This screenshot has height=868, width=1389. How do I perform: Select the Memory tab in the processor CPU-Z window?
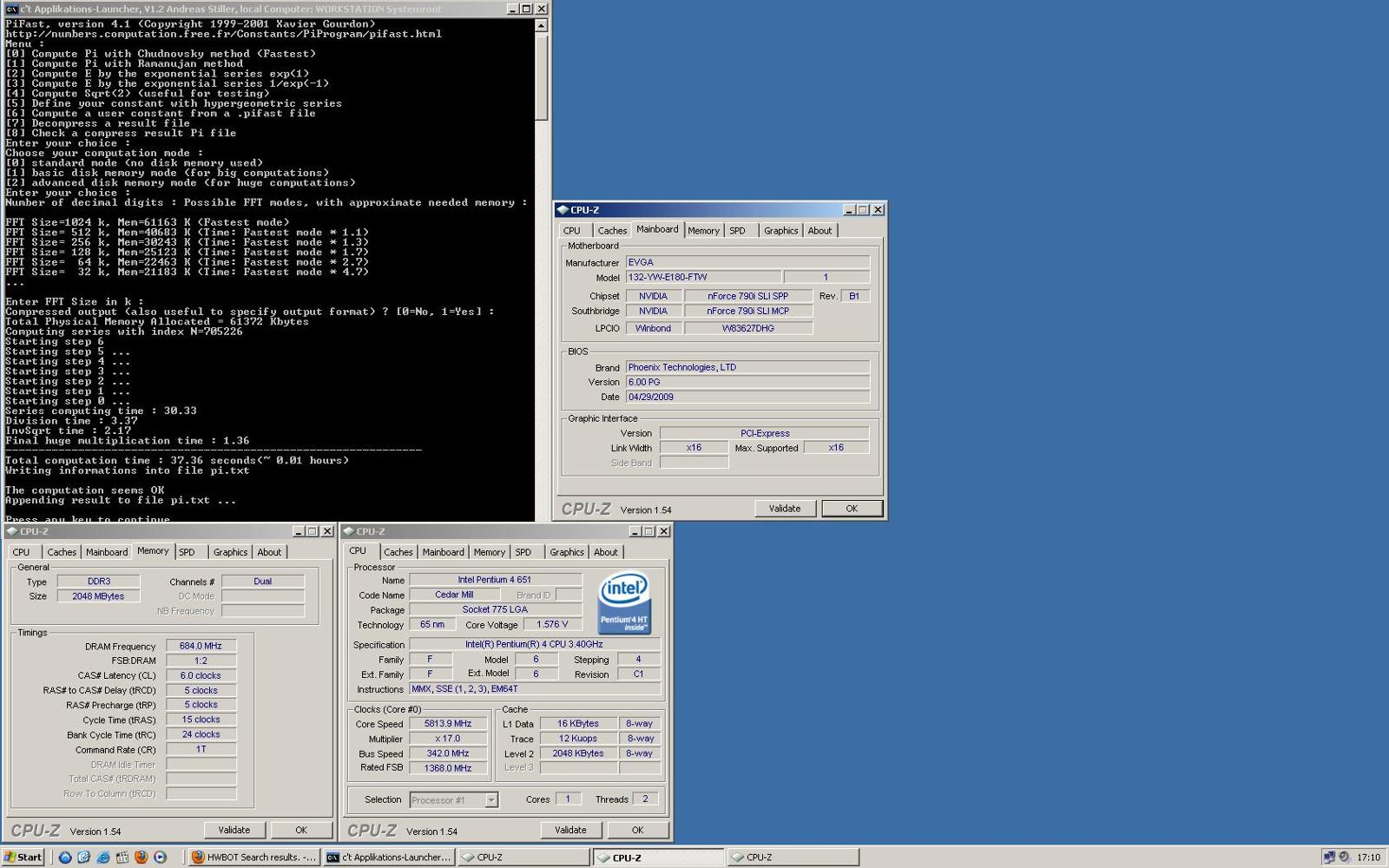click(x=489, y=552)
